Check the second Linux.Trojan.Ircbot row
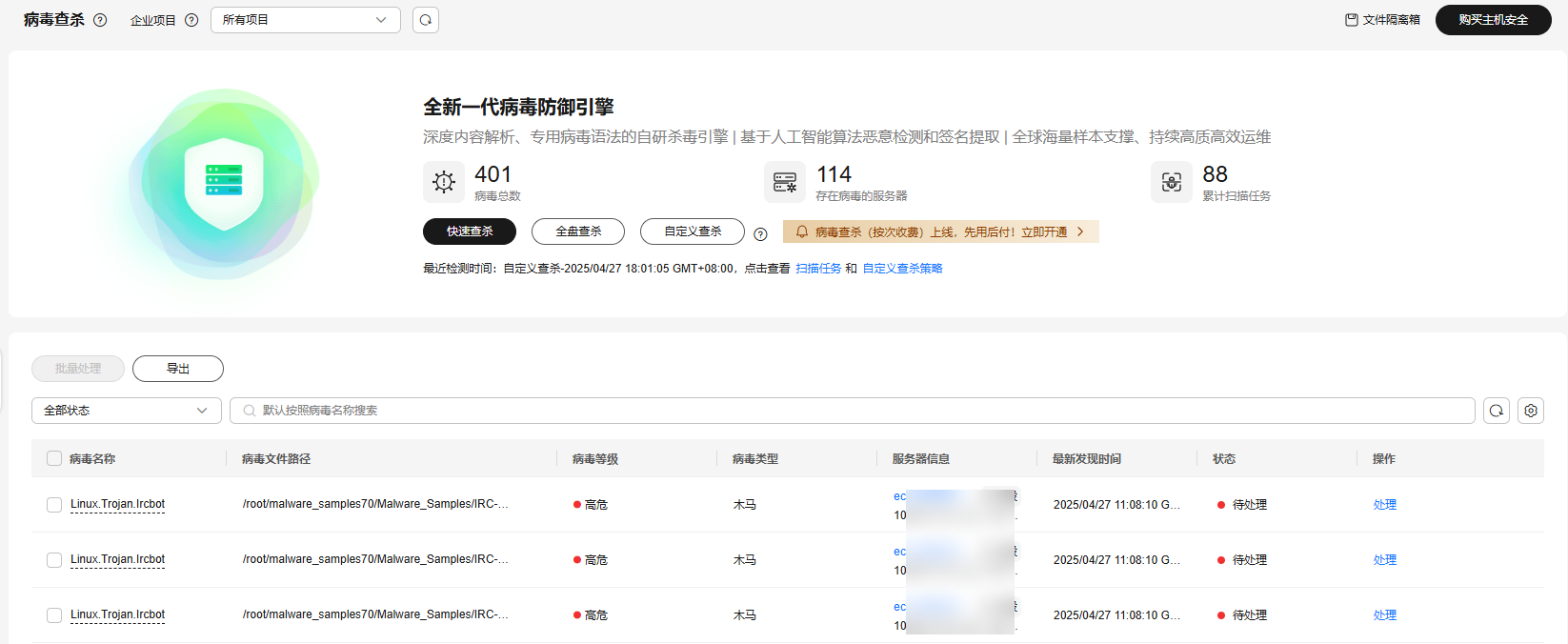 click(54, 560)
